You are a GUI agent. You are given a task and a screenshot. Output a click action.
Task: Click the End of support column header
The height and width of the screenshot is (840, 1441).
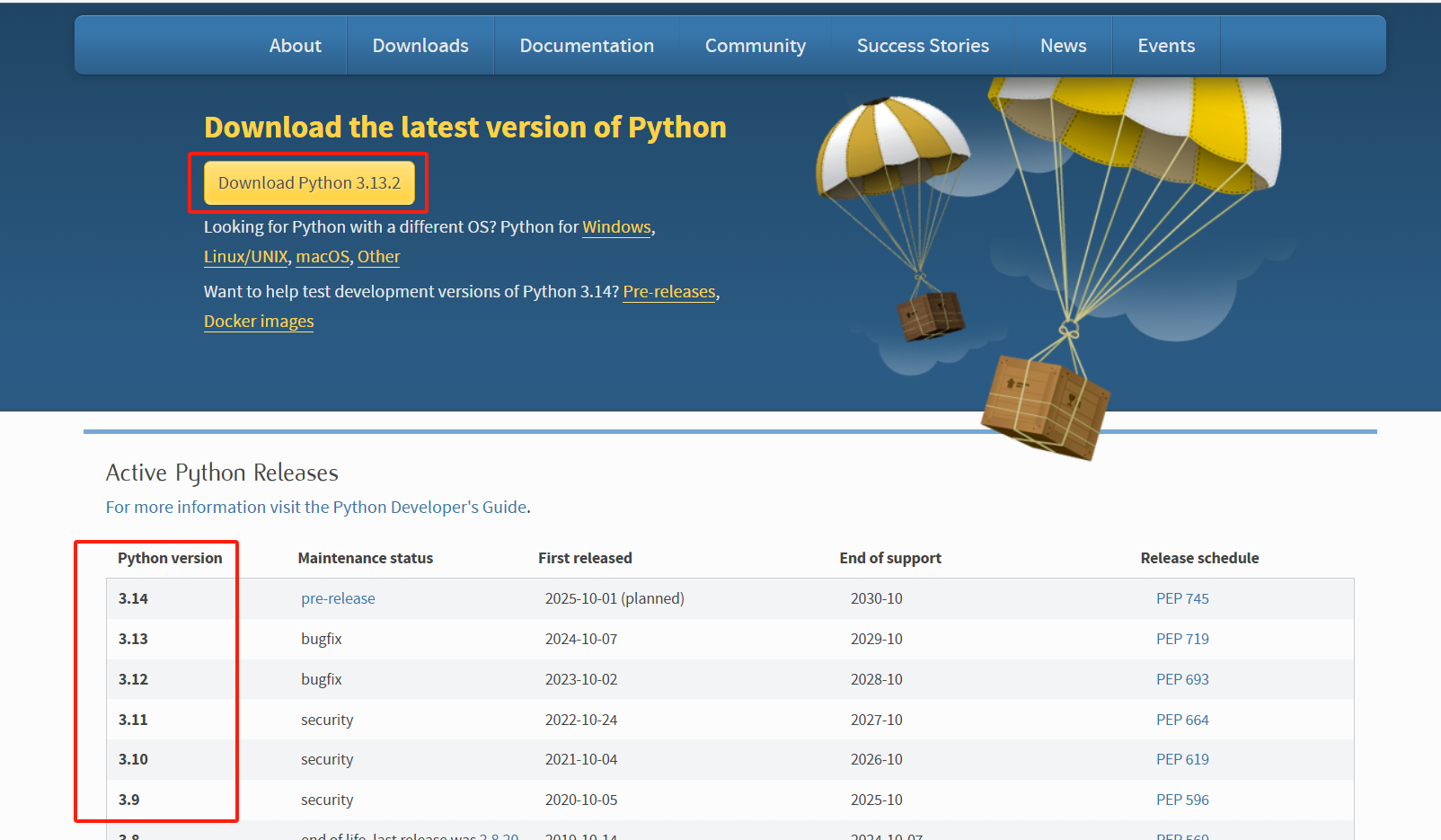click(890, 558)
